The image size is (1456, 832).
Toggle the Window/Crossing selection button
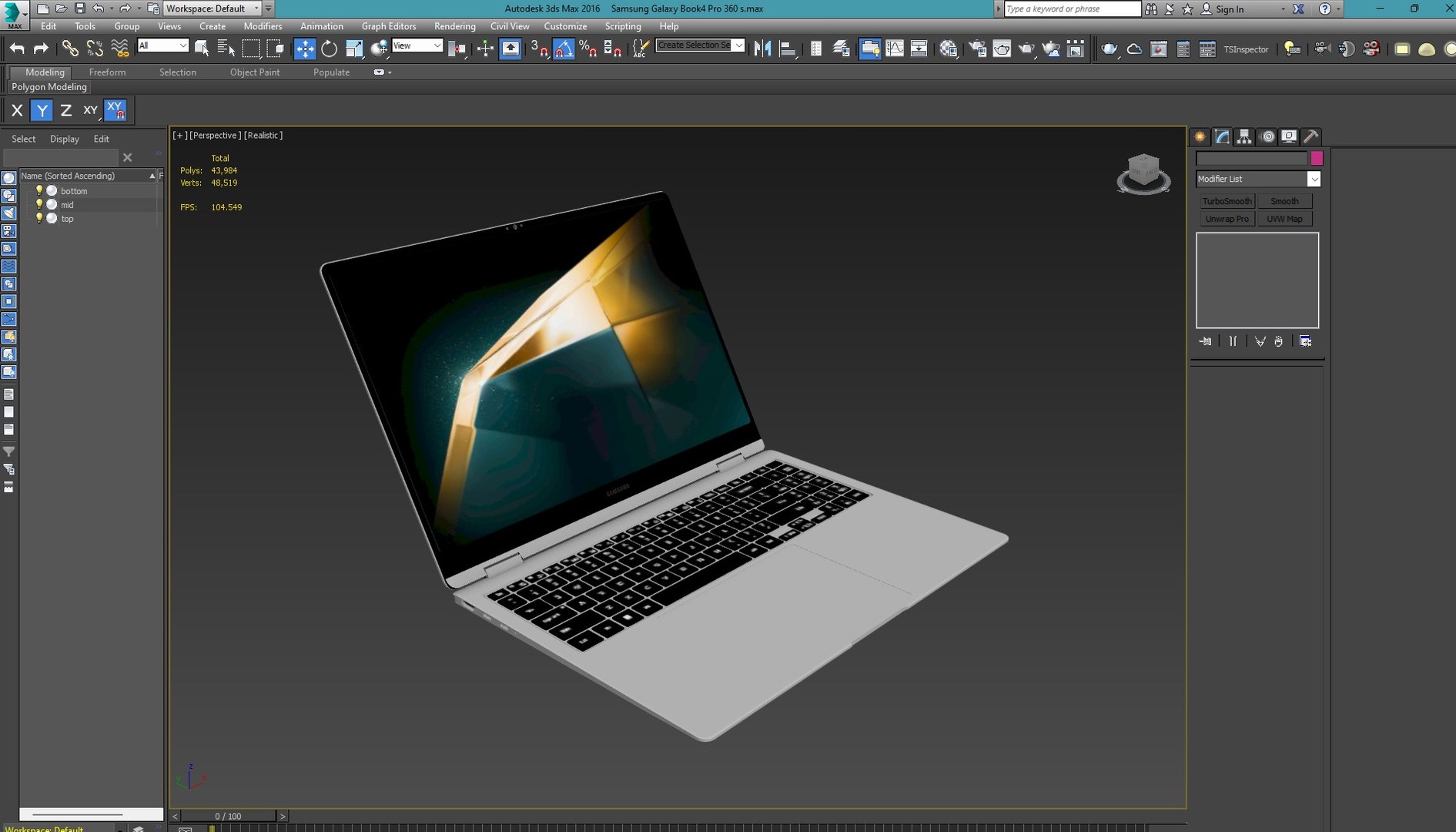click(x=276, y=49)
